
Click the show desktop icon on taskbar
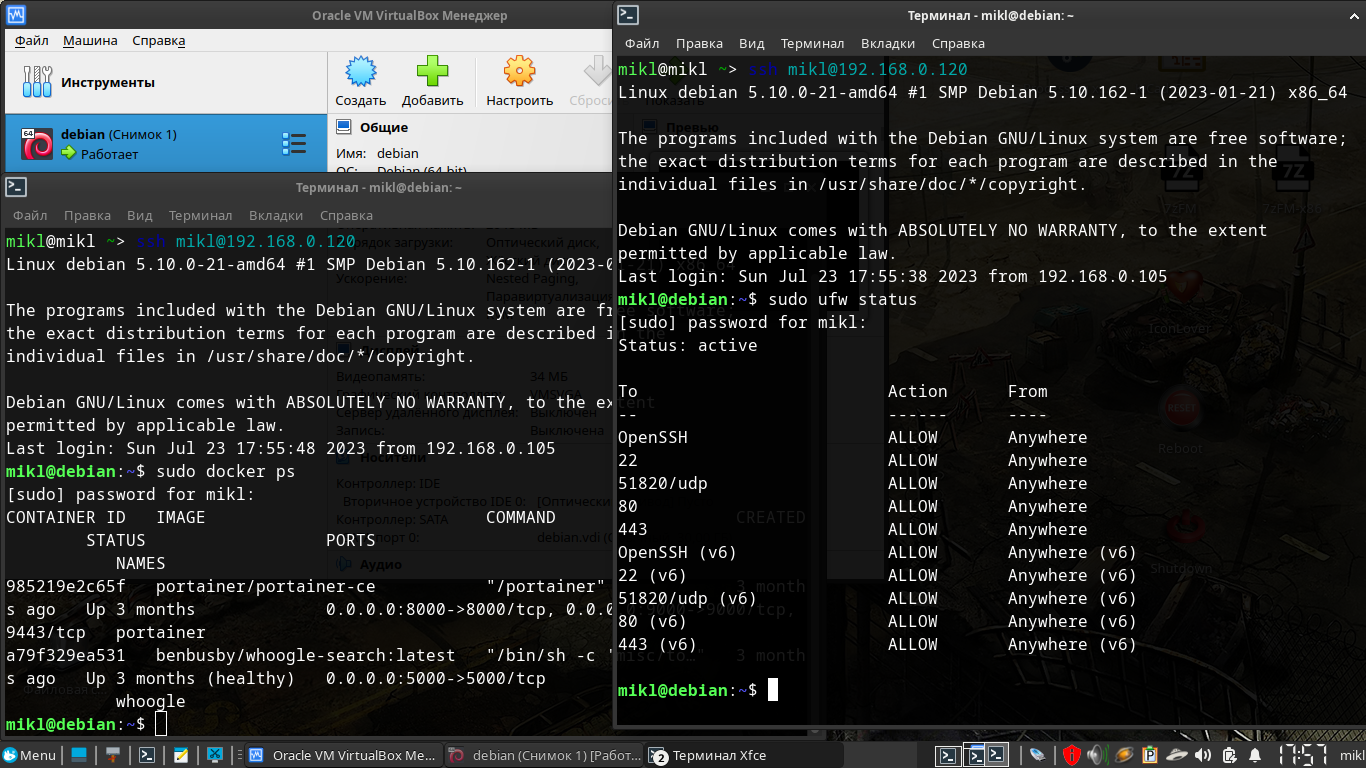(79, 755)
